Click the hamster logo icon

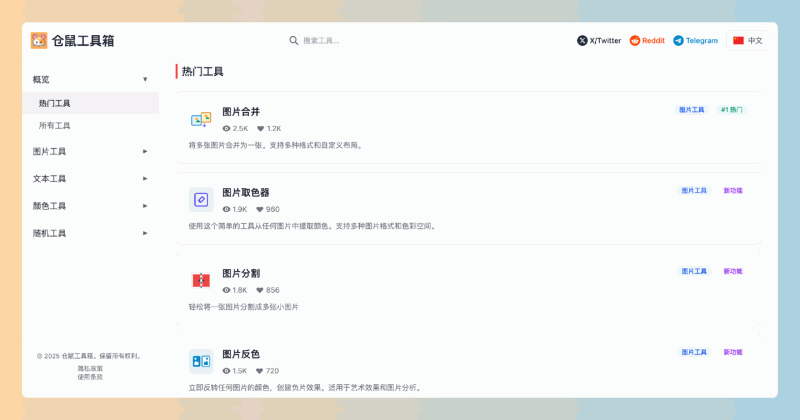point(39,40)
